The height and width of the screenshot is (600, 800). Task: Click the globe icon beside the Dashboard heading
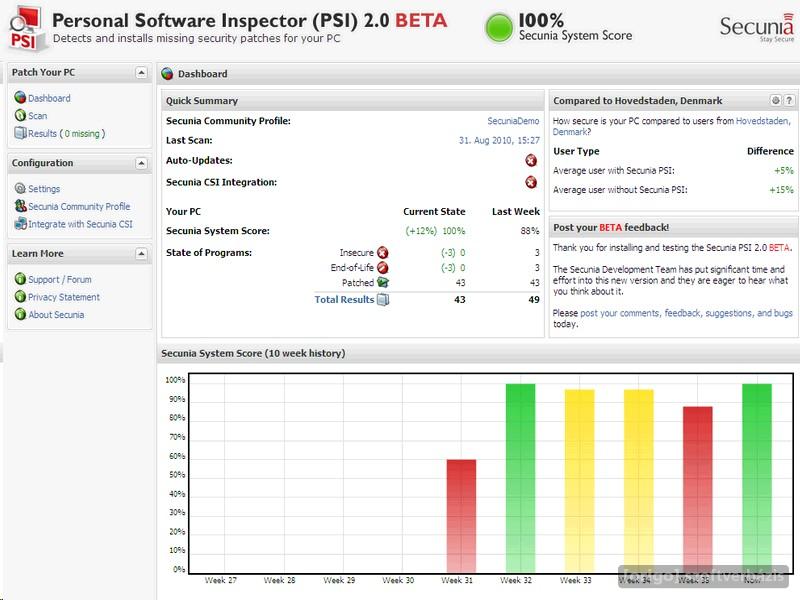click(167, 74)
